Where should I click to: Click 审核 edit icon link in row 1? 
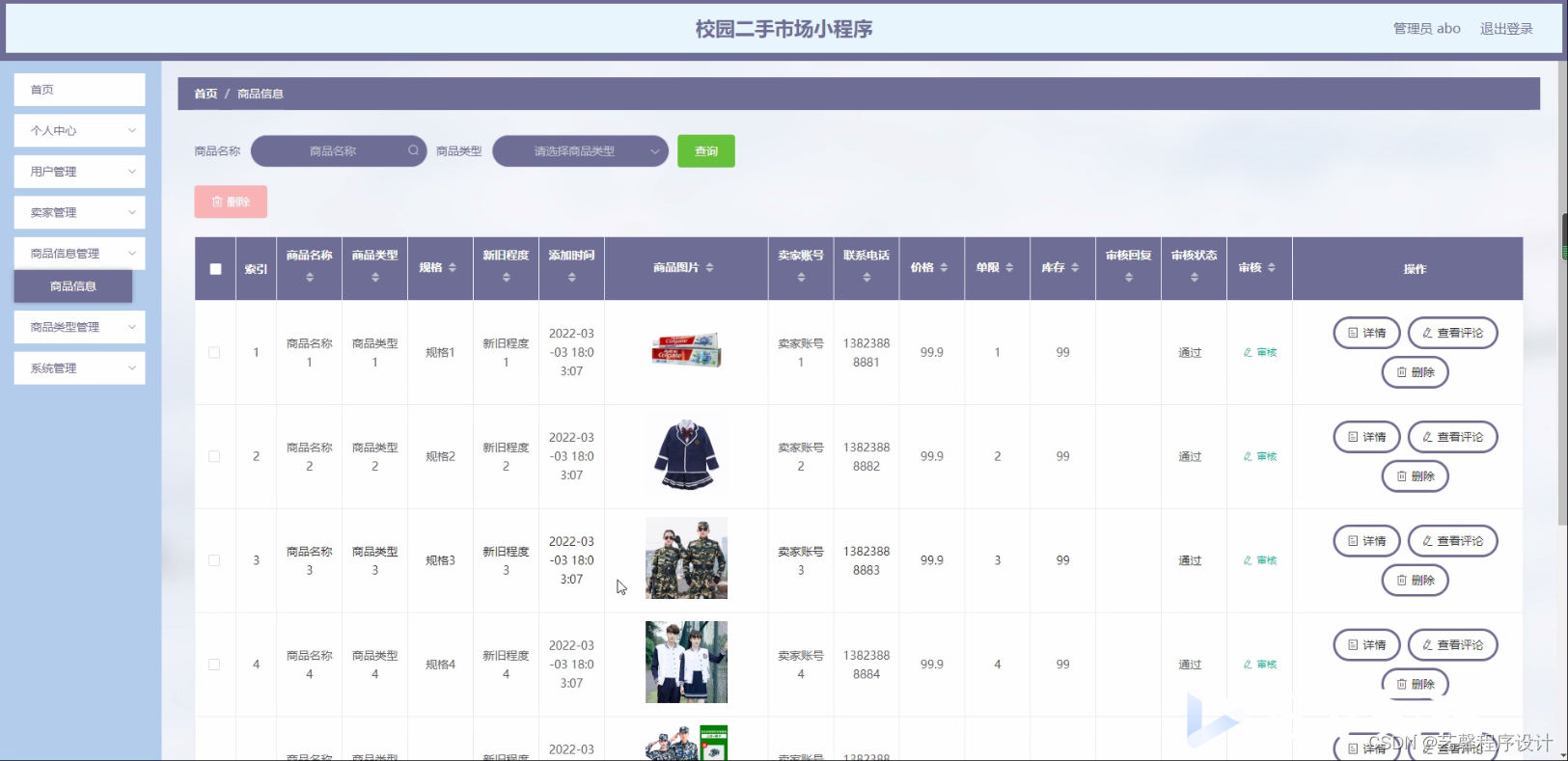pos(1260,353)
